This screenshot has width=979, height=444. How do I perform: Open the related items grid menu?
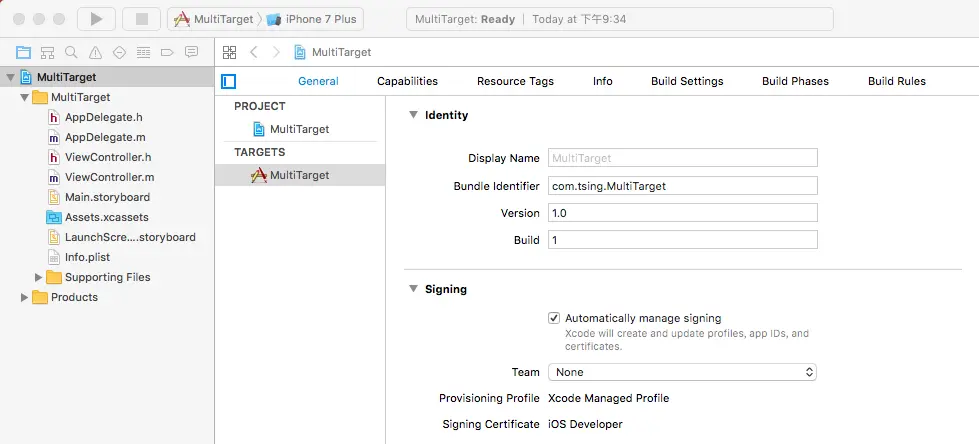(229, 52)
